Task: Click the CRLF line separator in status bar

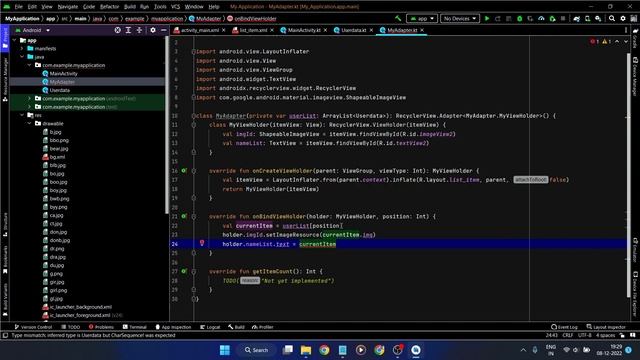Action: click(568, 335)
